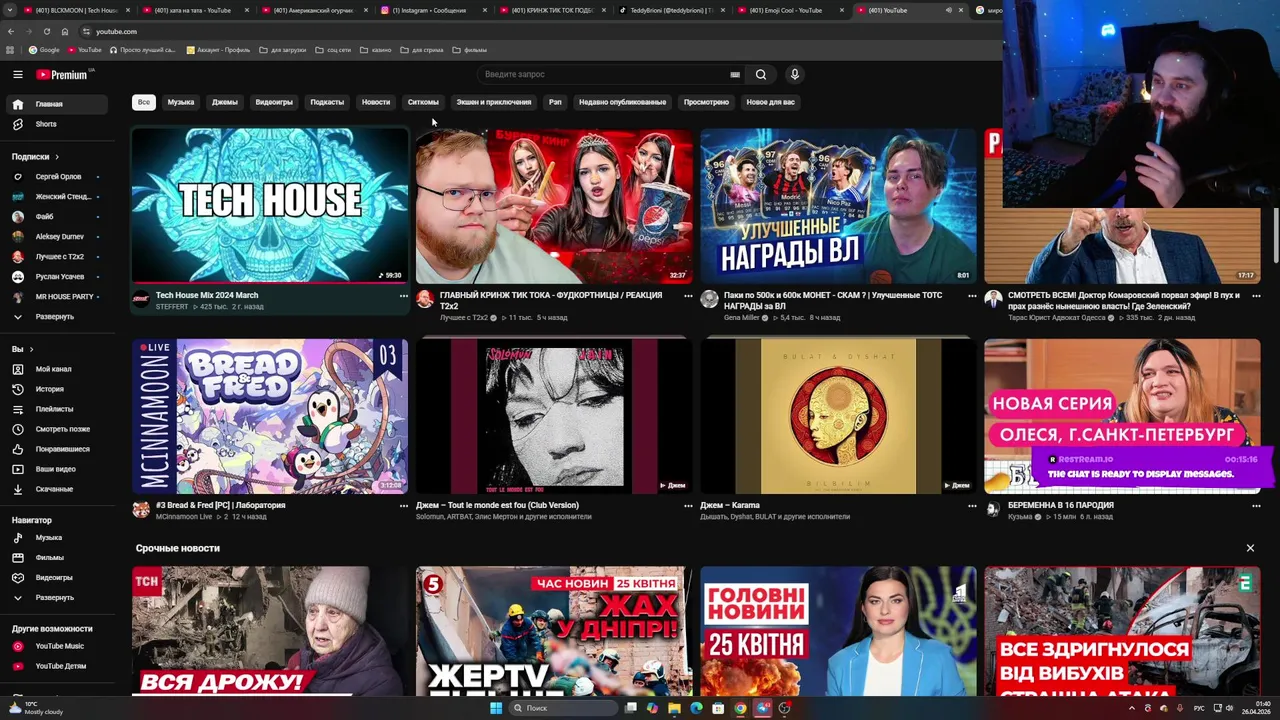1280x720 pixels.
Task: Open Сергей Орлов subscription channel
Action: [57, 176]
